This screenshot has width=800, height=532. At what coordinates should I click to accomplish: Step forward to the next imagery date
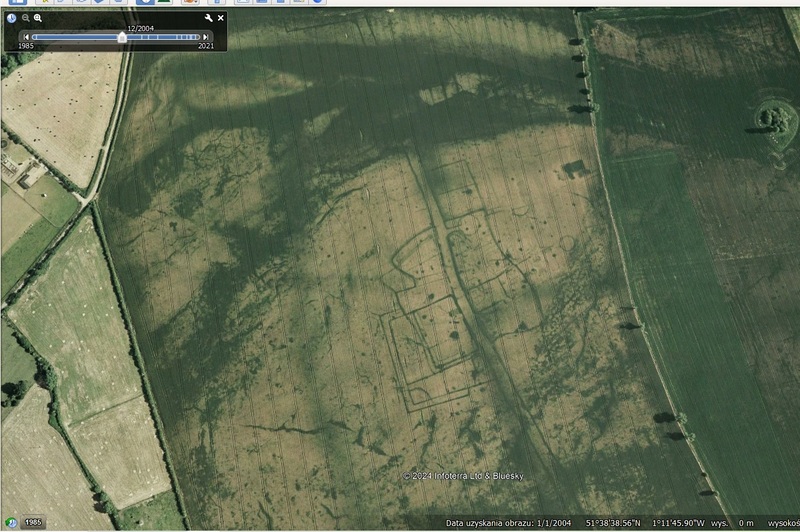206,37
